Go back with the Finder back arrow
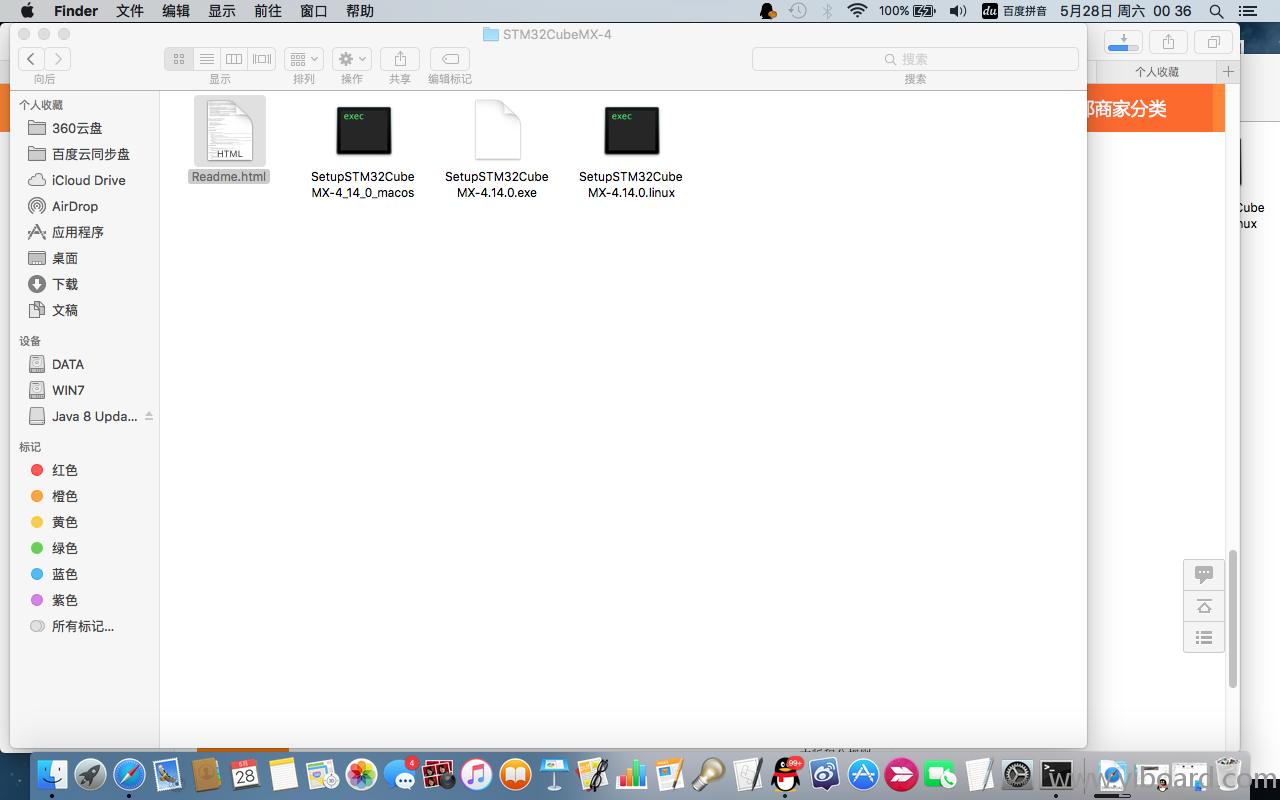1280x800 pixels. point(32,59)
